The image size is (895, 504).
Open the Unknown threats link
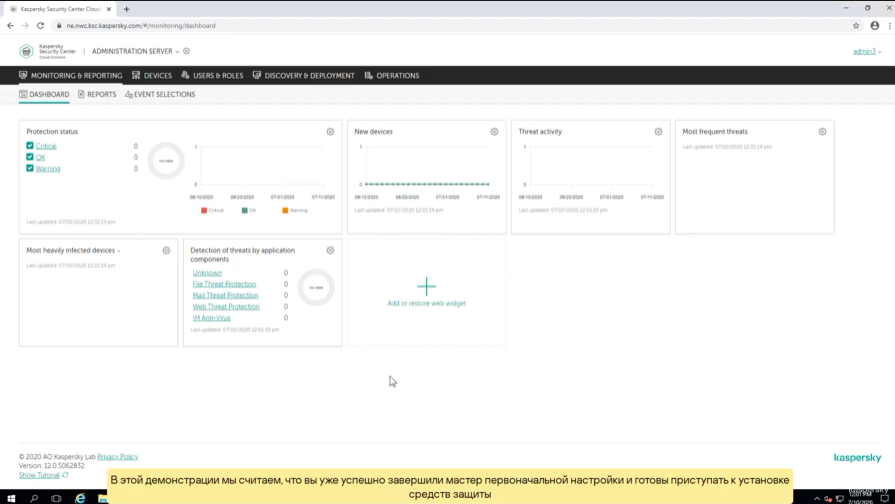click(x=207, y=273)
